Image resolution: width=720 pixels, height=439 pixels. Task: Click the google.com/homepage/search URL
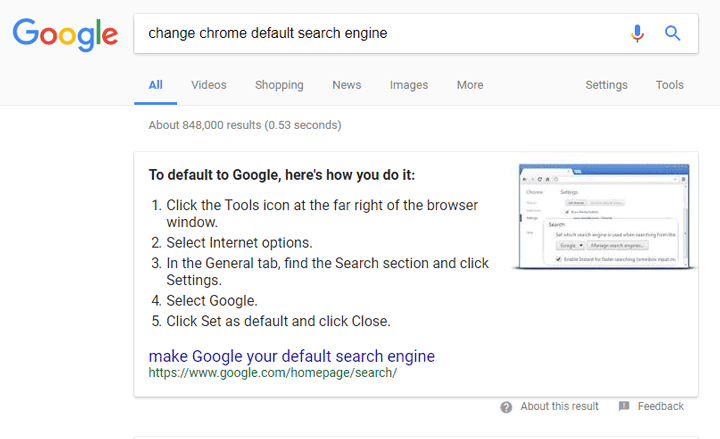[x=273, y=372]
